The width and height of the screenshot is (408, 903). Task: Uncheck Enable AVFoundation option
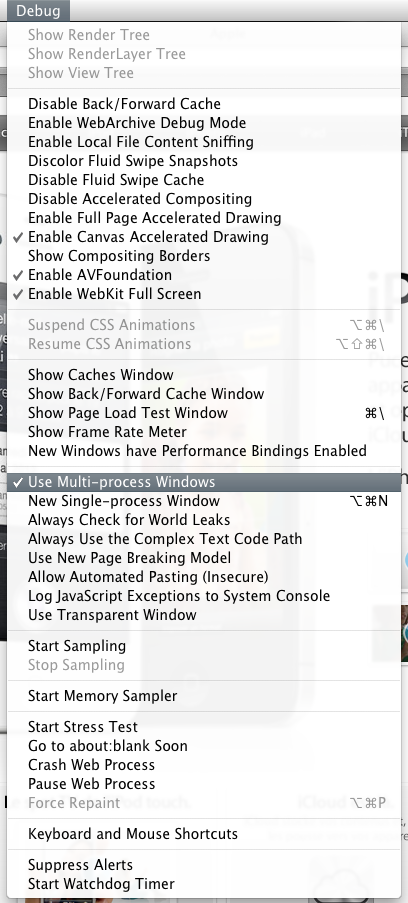pyautogui.click(x=204, y=275)
